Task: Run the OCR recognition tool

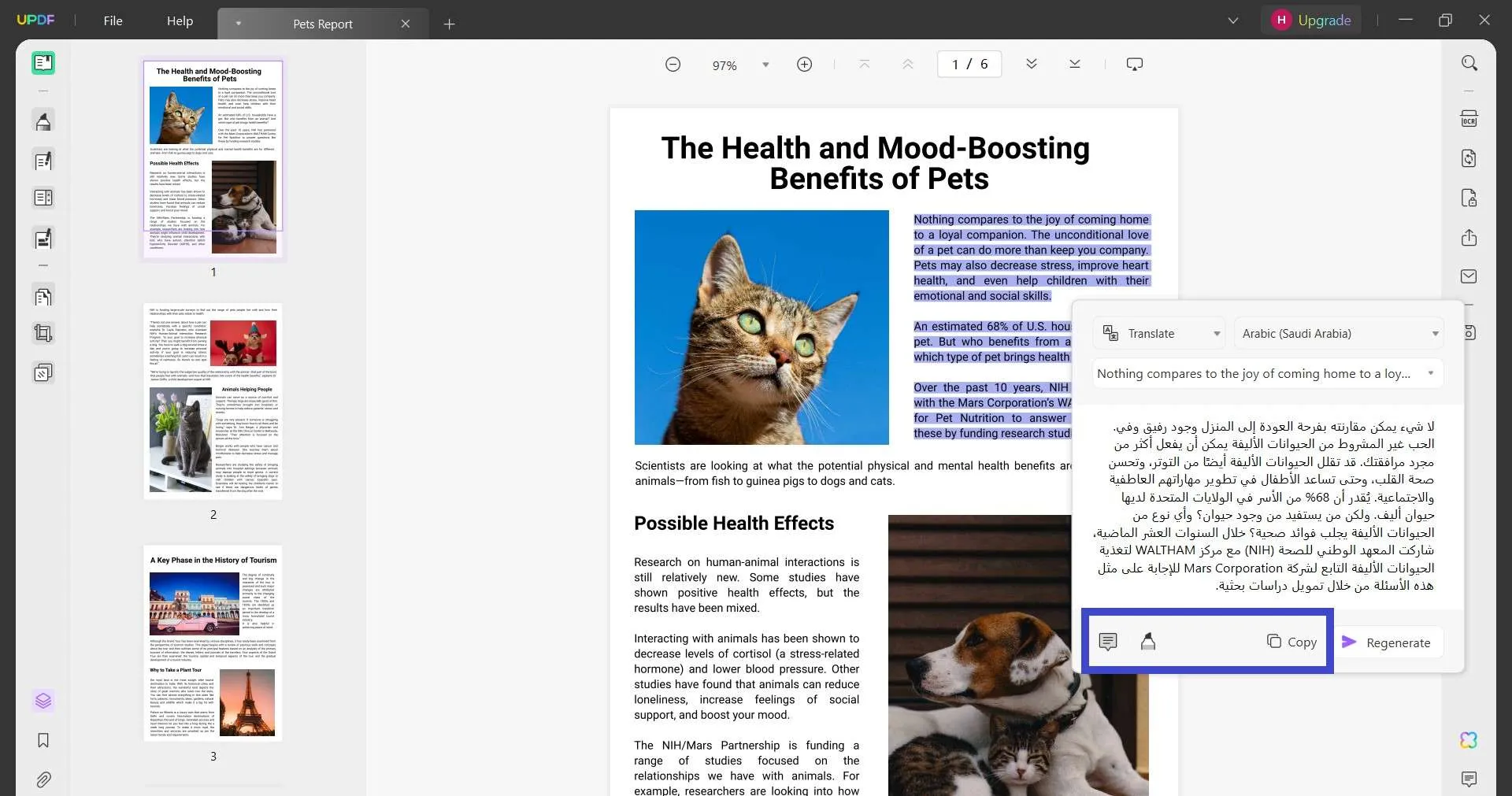Action: pos(1469,119)
